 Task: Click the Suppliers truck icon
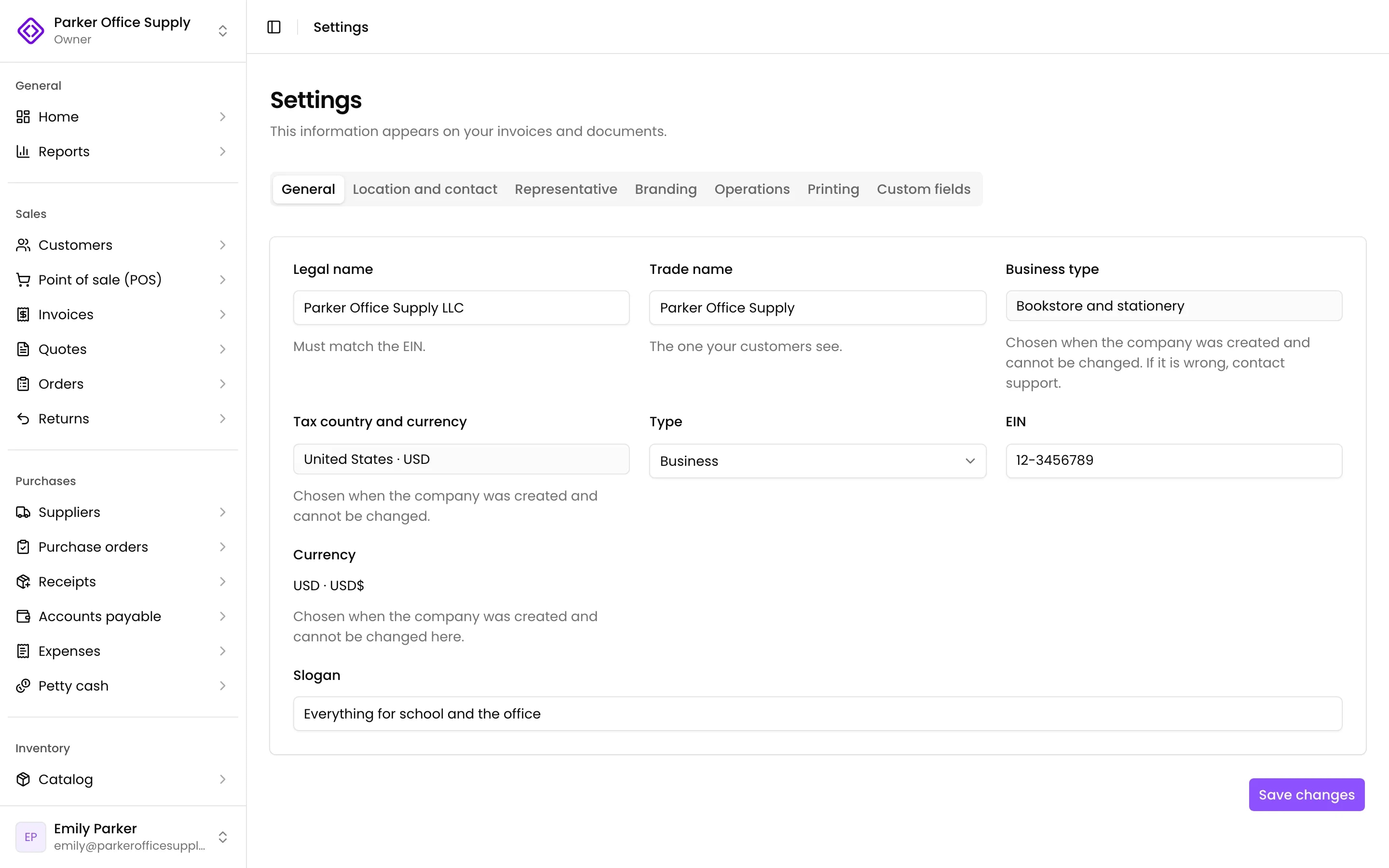[23, 512]
